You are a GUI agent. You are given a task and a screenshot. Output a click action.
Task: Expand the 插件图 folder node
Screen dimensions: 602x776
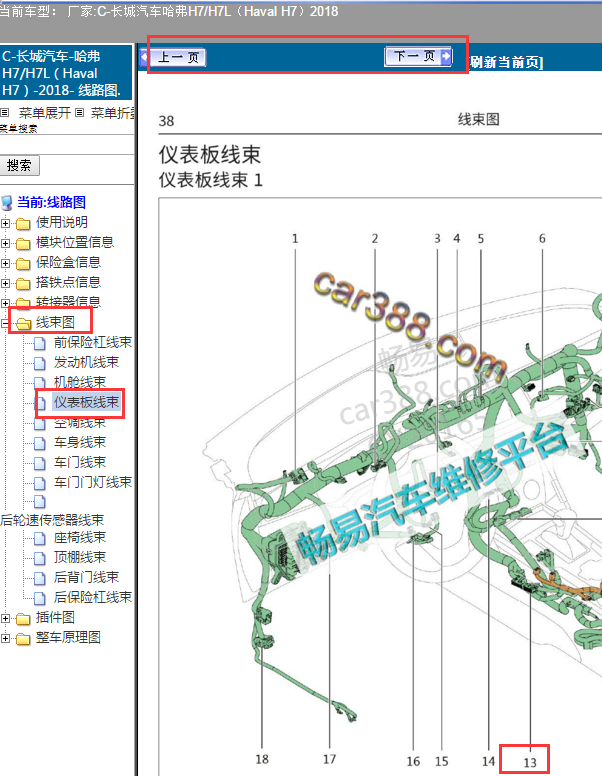click(5, 618)
